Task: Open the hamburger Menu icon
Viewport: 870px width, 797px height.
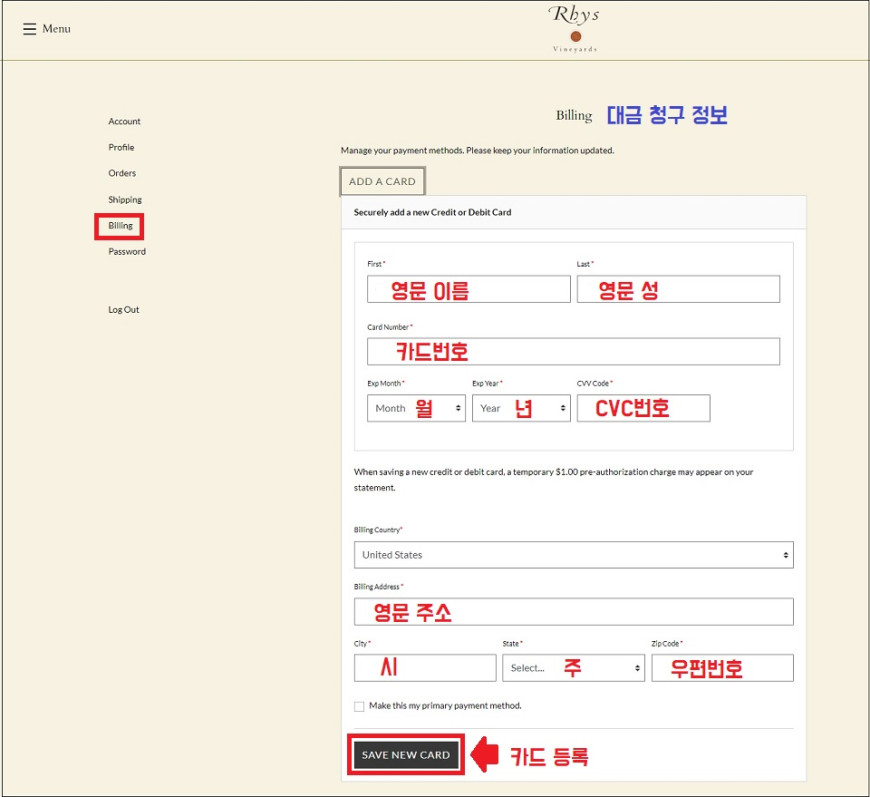Action: (x=29, y=29)
